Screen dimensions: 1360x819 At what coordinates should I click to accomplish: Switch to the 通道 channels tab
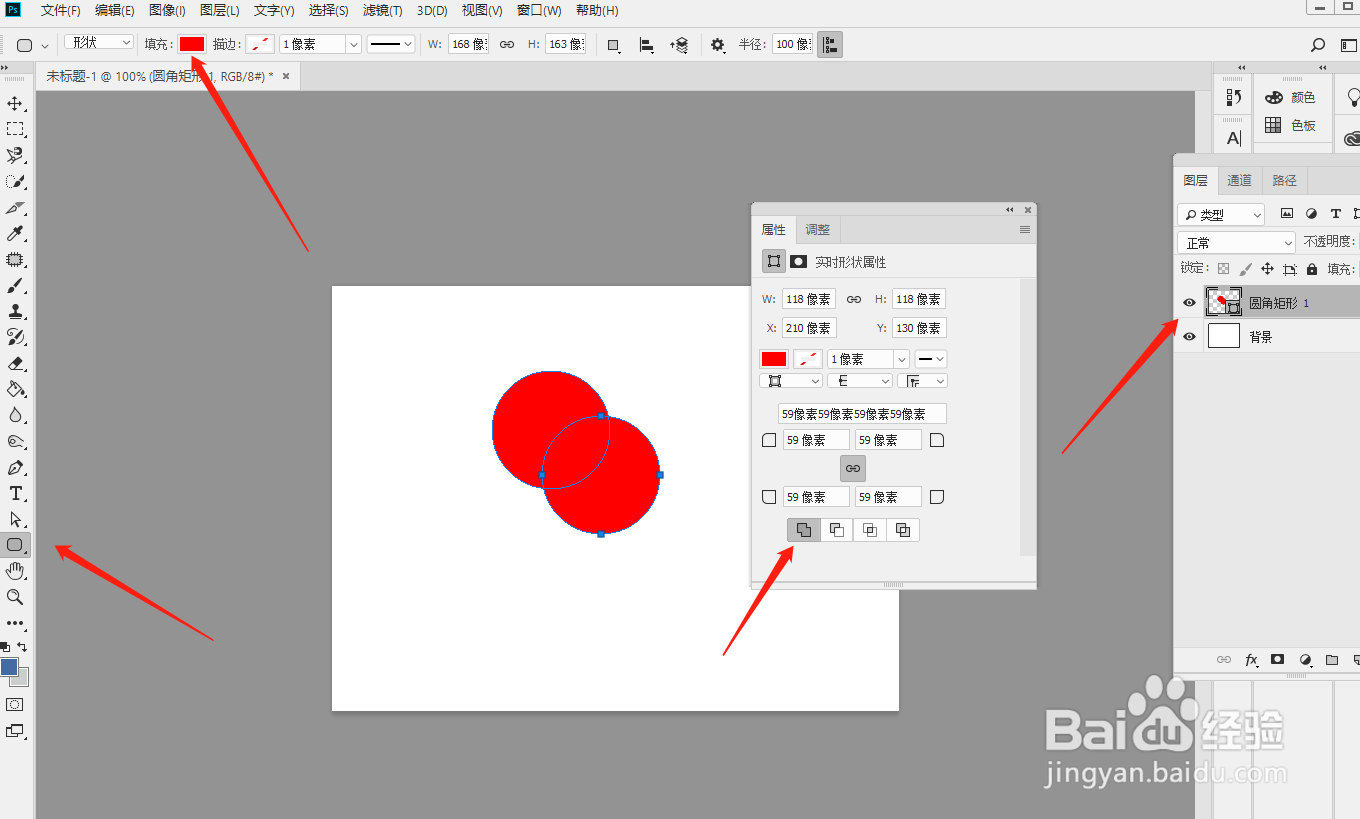[1239, 180]
